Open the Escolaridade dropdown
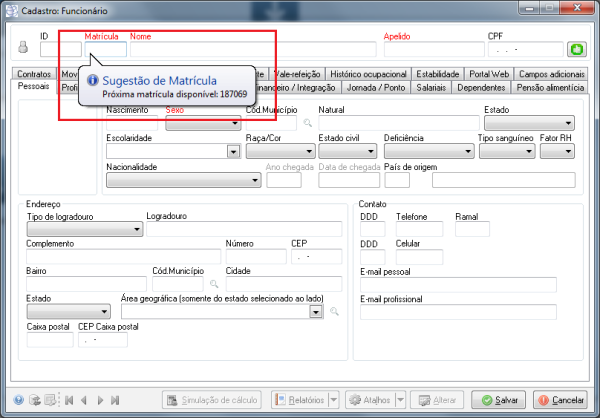 pos(233,152)
